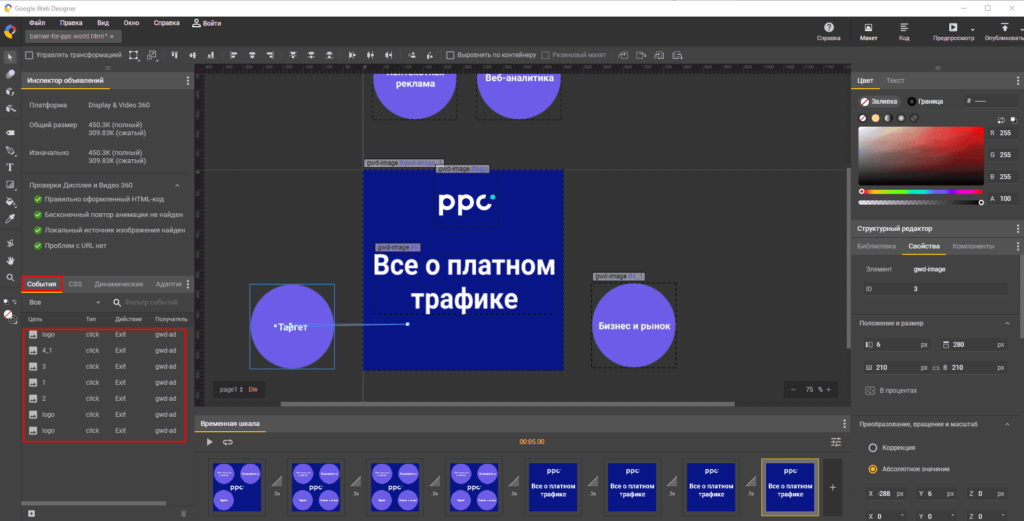Enable Управлять трансформацией checkbox
1024x521 pixels.
pos(29,55)
